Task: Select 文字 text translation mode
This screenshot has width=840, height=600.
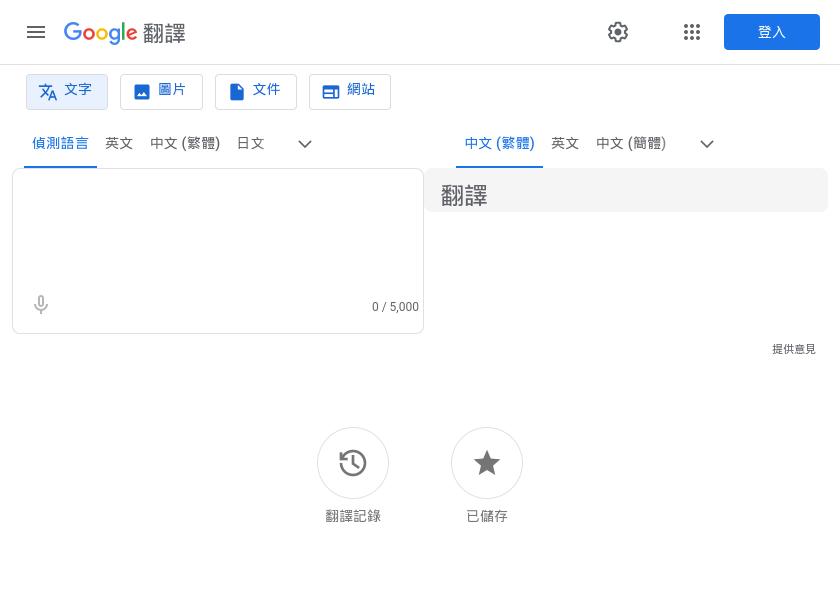Action: [67, 92]
